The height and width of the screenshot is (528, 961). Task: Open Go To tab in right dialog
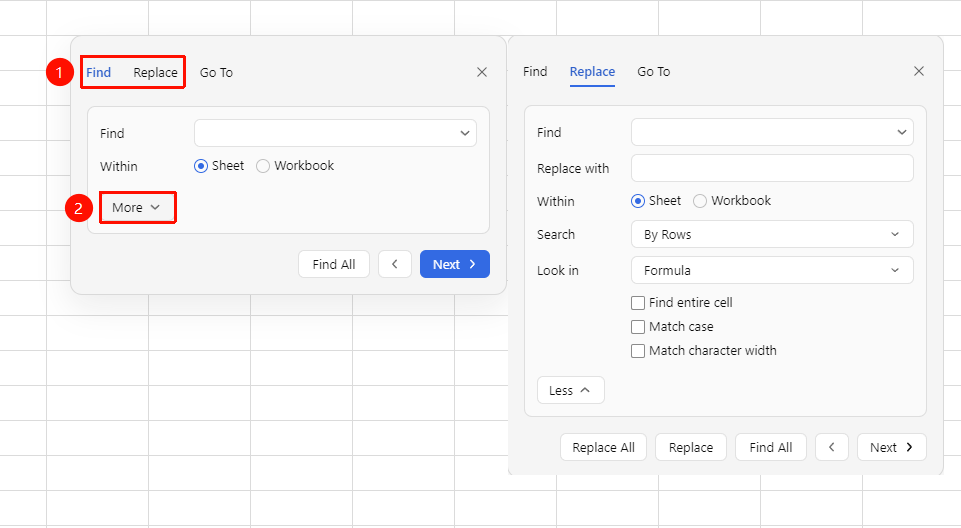click(654, 72)
